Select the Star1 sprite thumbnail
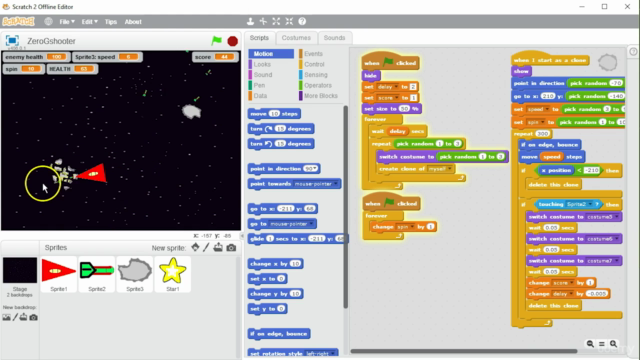The height and width of the screenshot is (360, 640). point(173,274)
